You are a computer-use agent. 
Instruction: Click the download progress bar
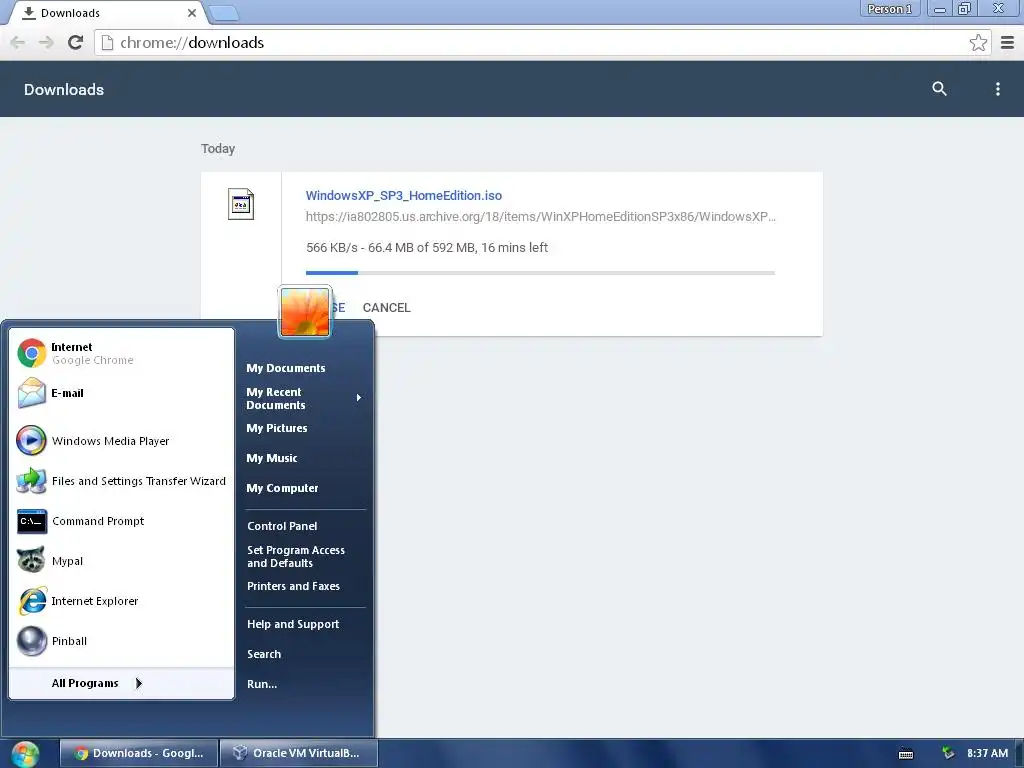click(x=540, y=272)
